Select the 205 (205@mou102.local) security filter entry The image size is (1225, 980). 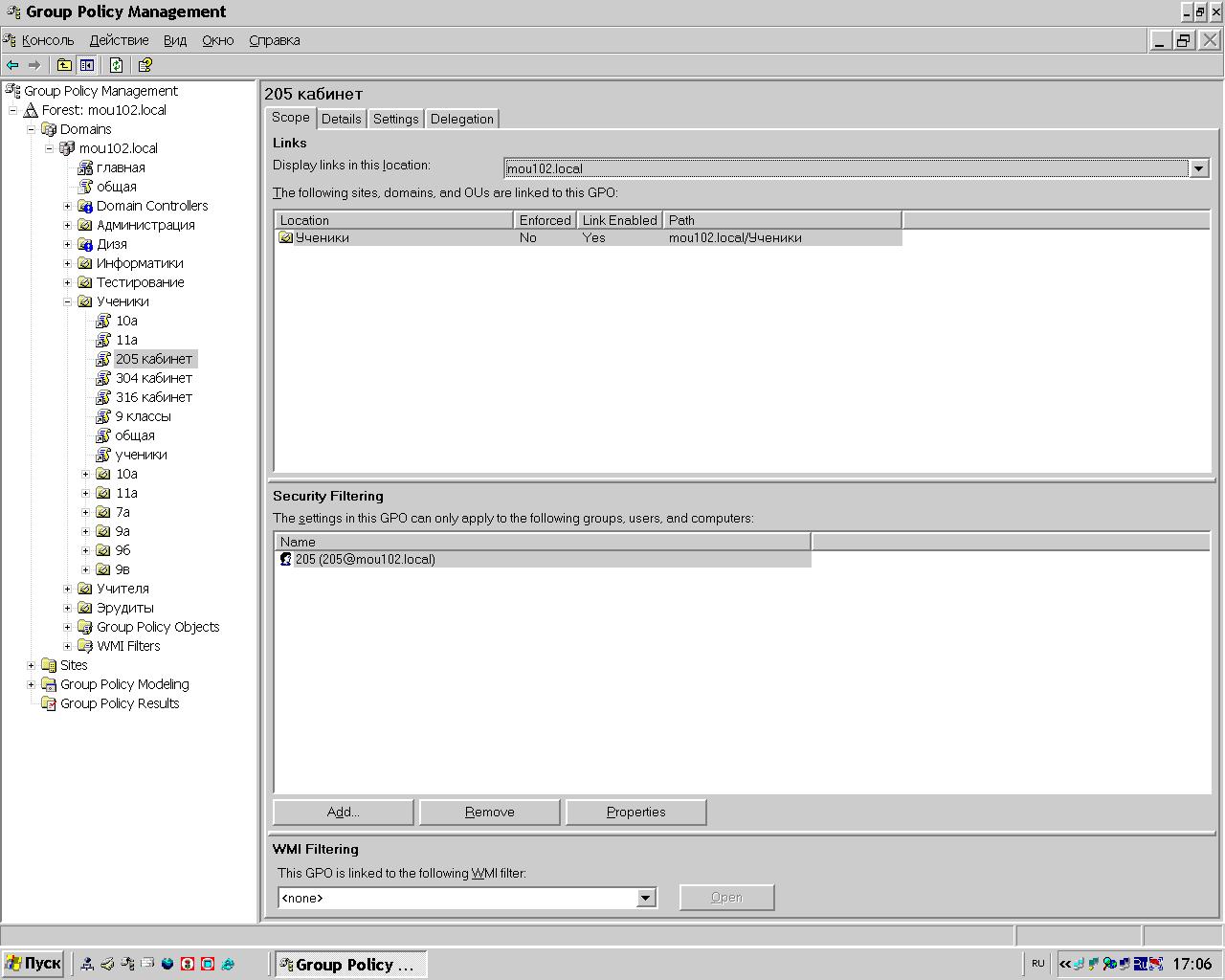pos(543,559)
